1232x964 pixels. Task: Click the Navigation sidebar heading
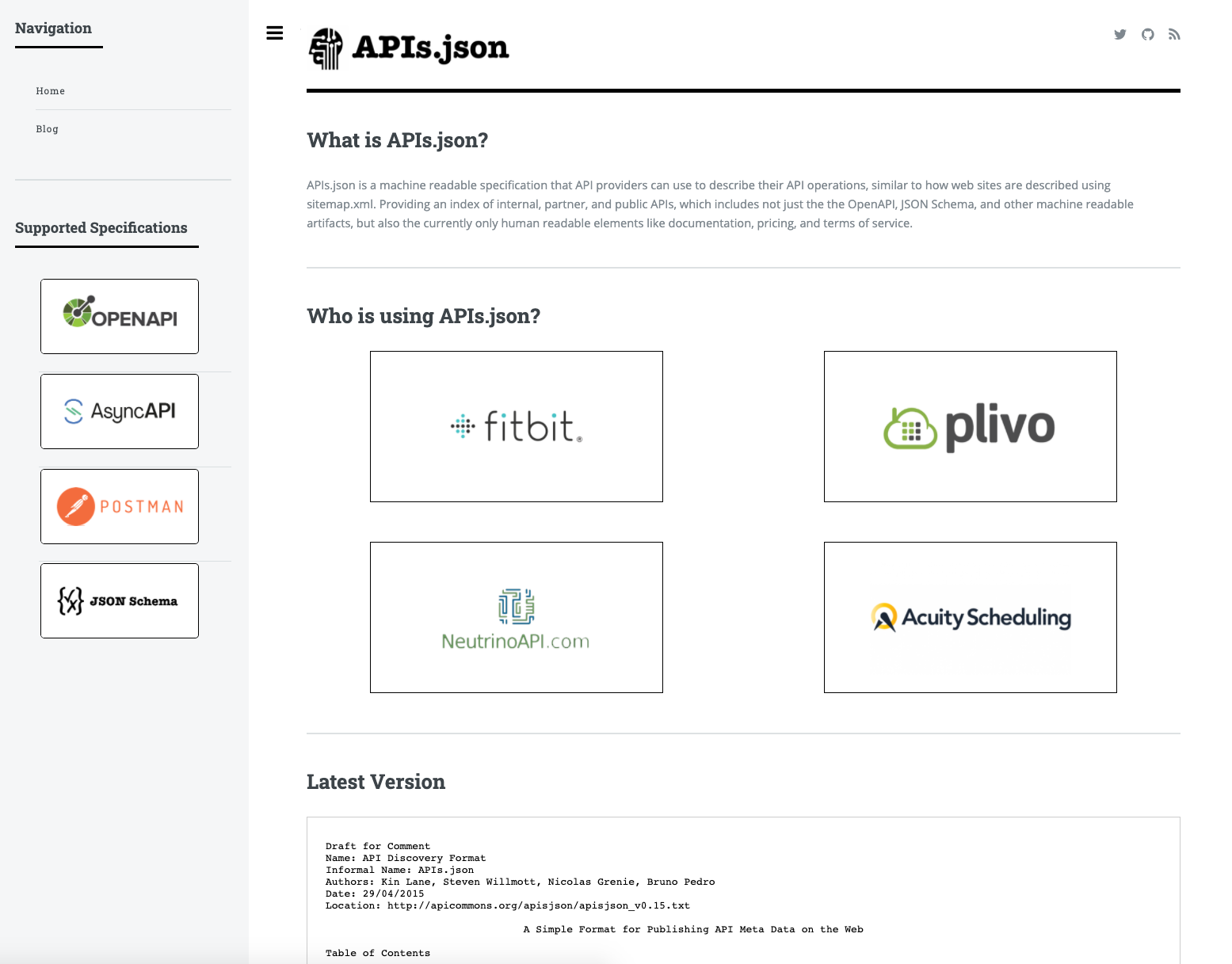(53, 29)
